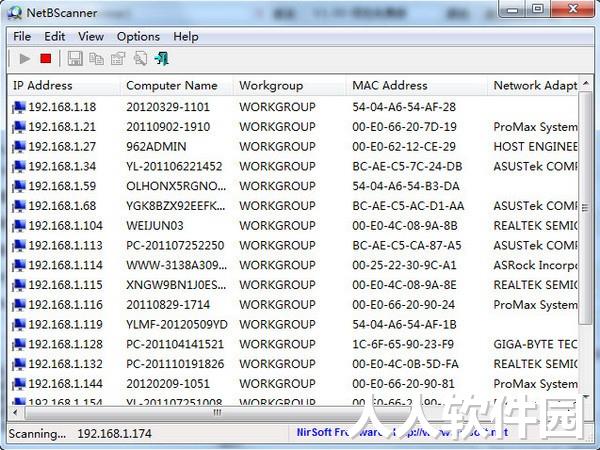Screen dimensions: 600x450
Task: Open the File menu
Action: click(22, 37)
